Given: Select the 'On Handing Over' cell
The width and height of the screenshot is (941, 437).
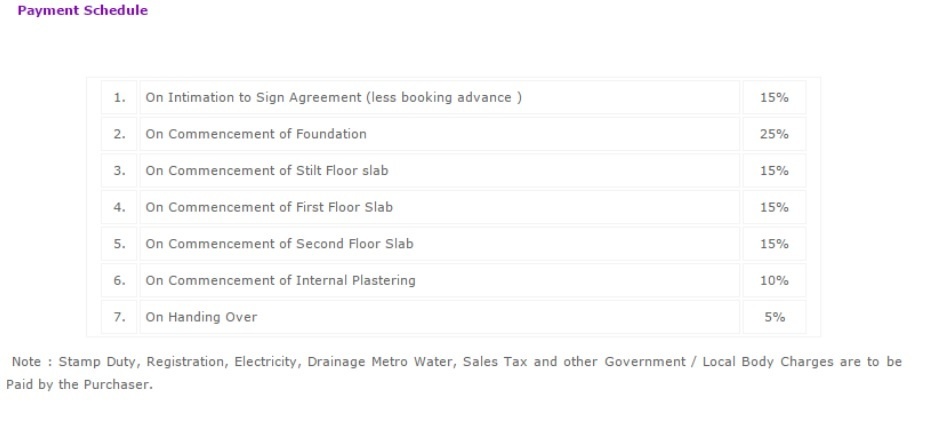Looking at the screenshot, I should (201, 317).
